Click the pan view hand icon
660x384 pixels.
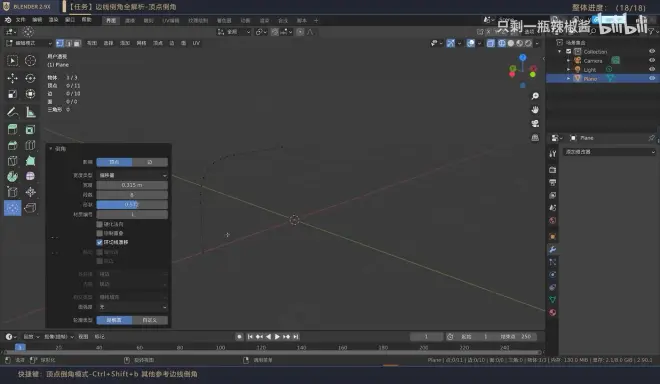[535, 109]
